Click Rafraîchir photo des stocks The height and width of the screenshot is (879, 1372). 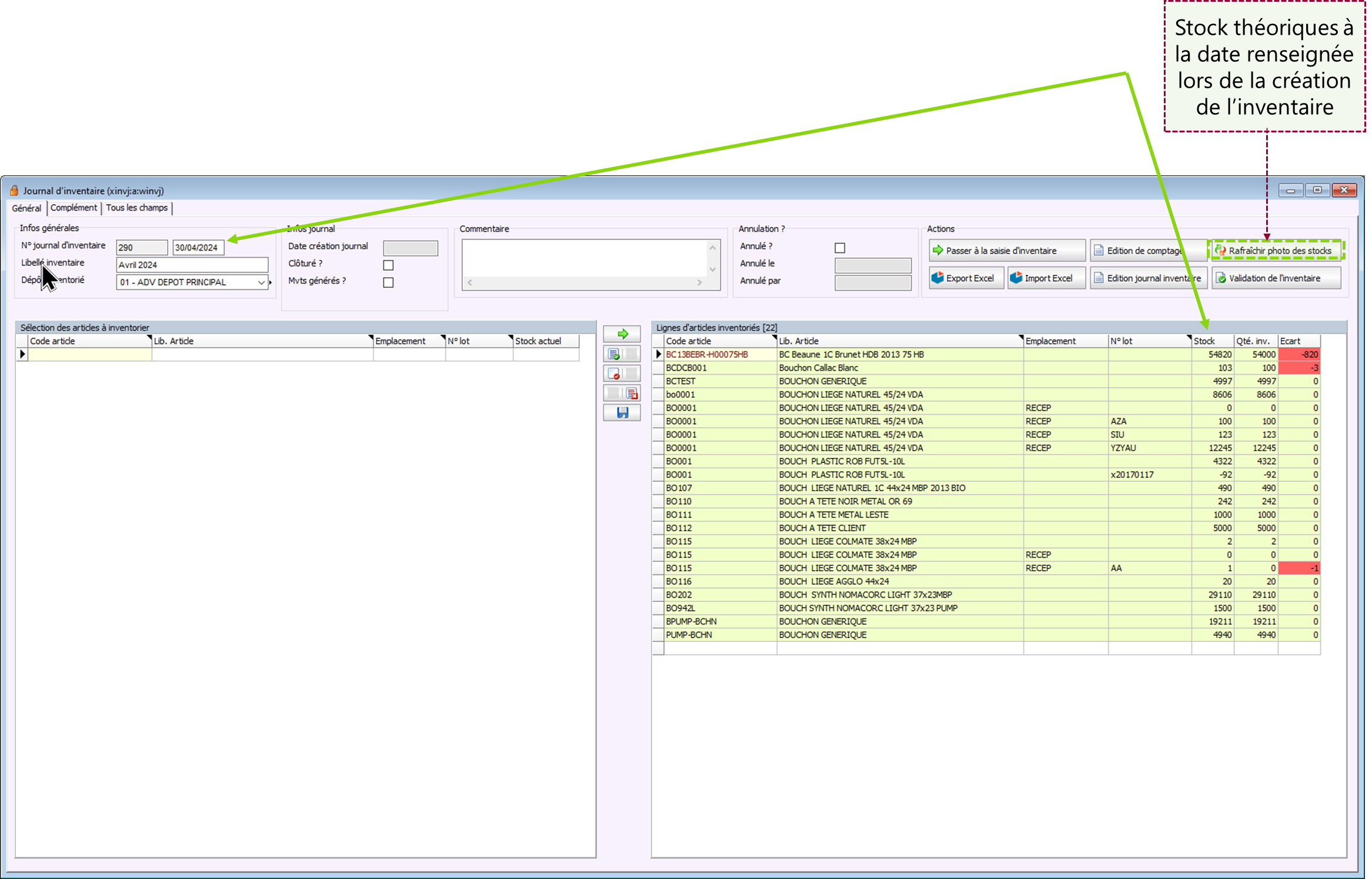pos(1276,251)
